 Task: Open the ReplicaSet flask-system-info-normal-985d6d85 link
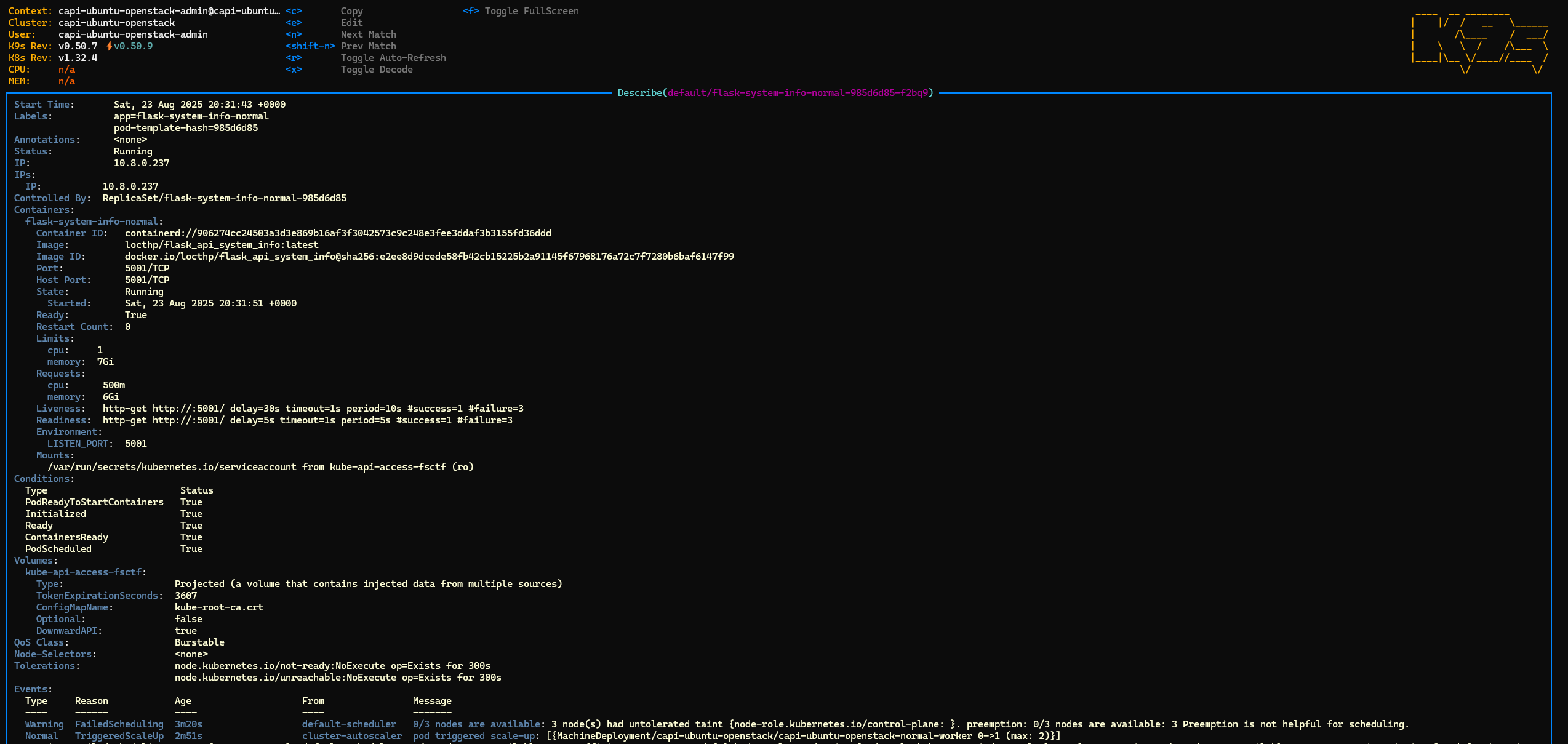pos(224,198)
